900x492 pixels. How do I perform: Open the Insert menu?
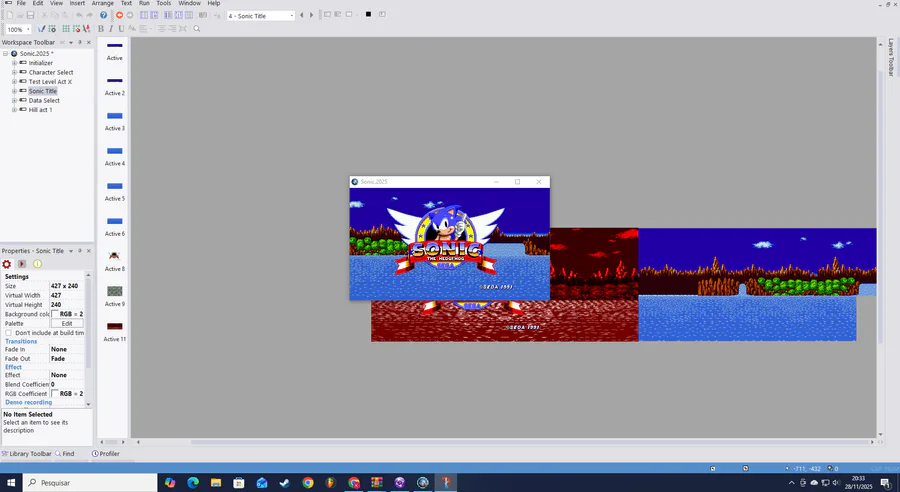point(77,3)
